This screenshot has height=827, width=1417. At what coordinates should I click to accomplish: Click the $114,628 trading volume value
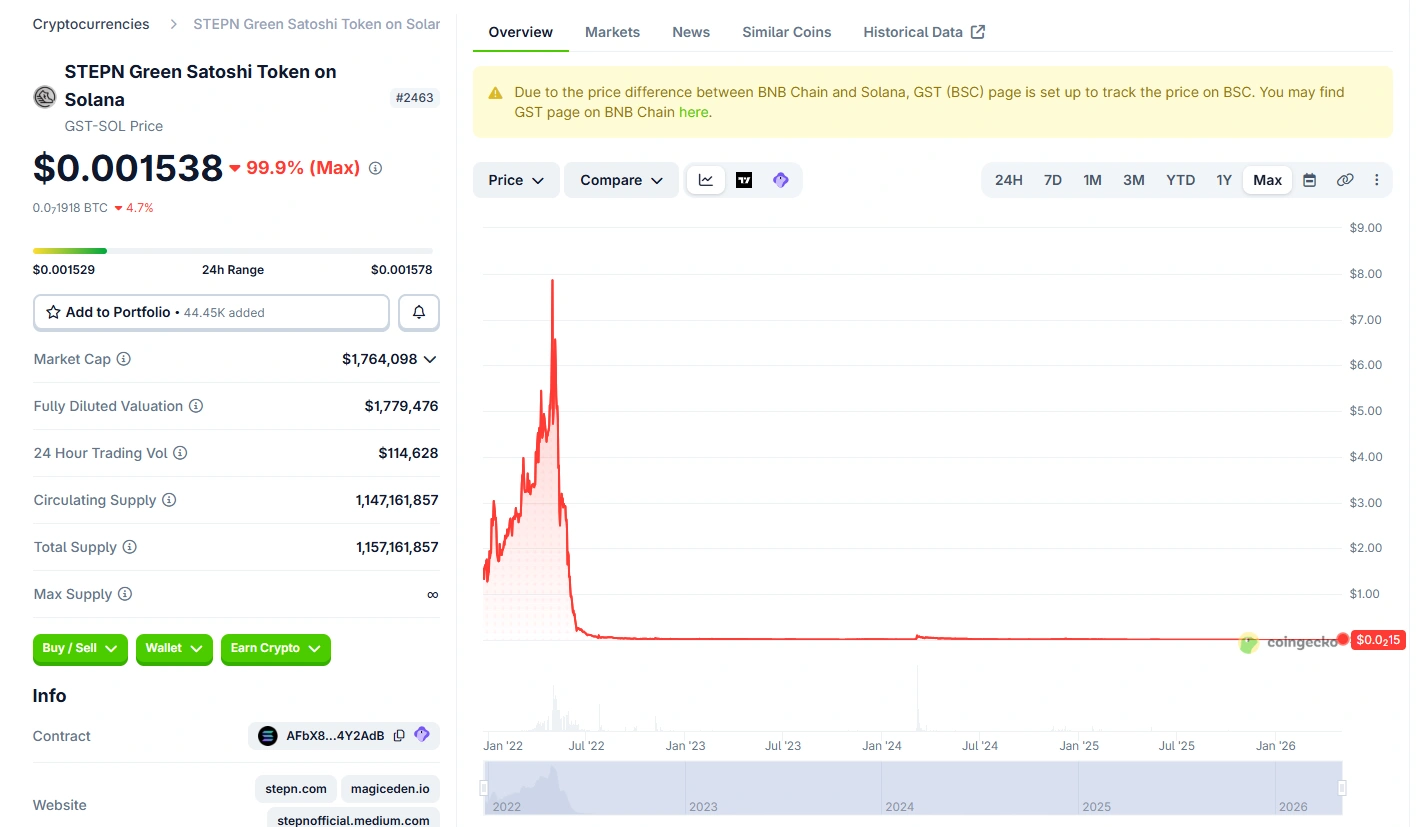[408, 453]
